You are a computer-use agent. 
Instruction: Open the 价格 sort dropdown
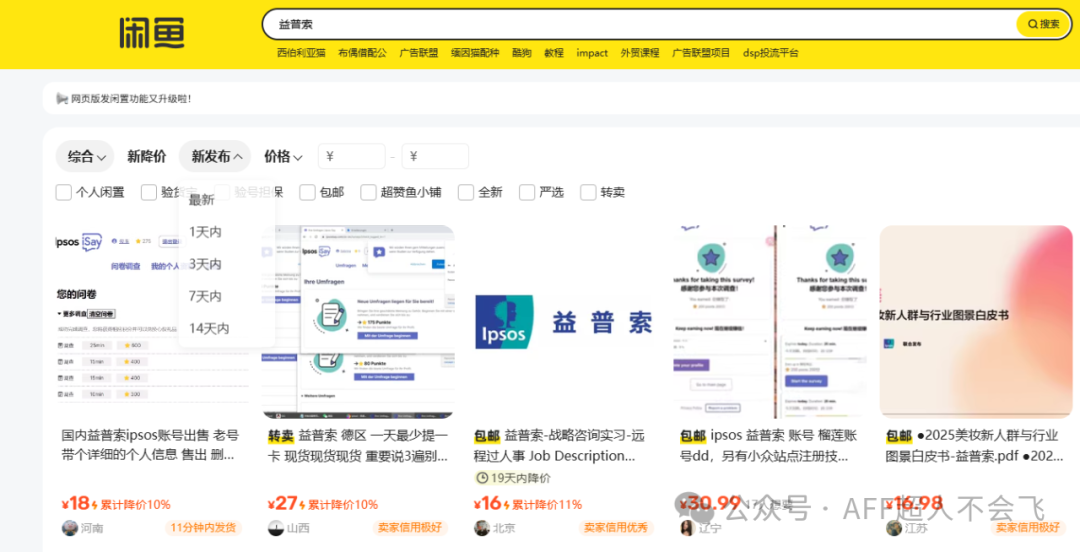pos(283,156)
